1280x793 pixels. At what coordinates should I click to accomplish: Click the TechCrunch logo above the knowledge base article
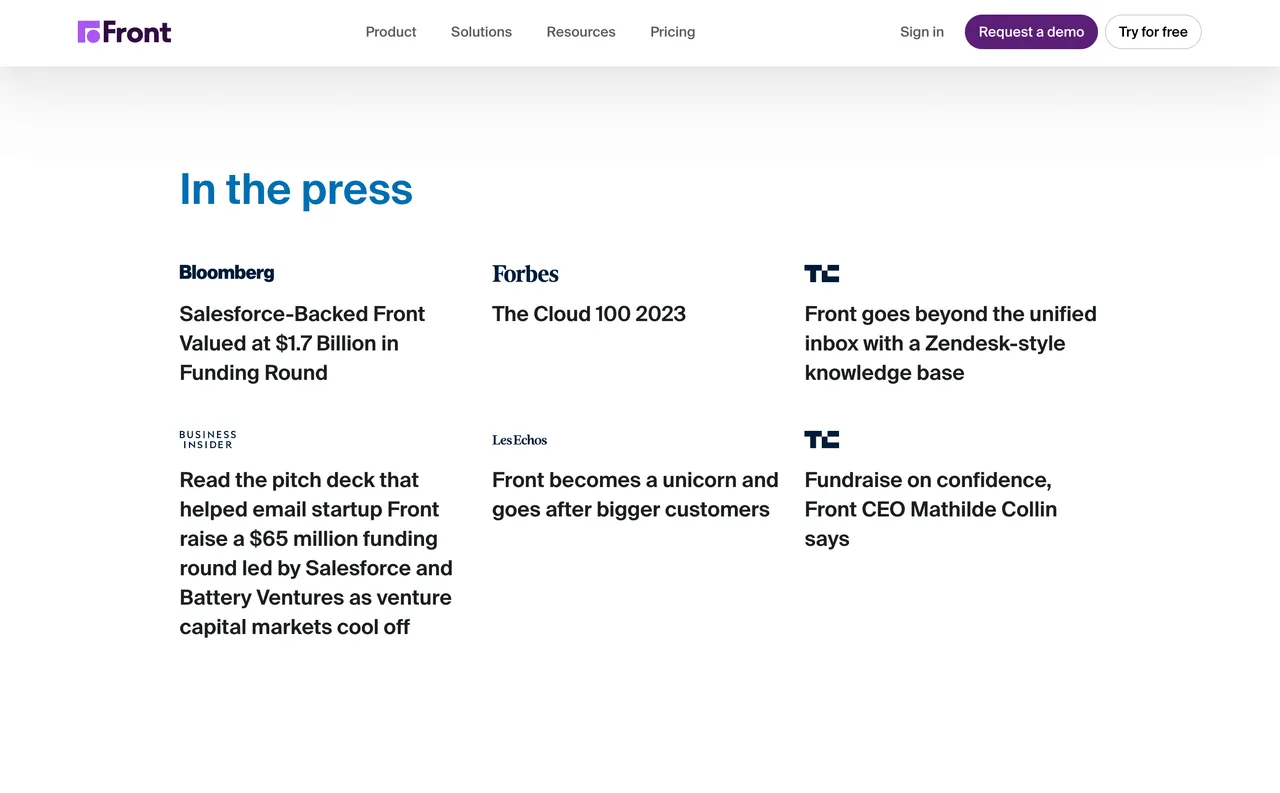[x=821, y=273]
